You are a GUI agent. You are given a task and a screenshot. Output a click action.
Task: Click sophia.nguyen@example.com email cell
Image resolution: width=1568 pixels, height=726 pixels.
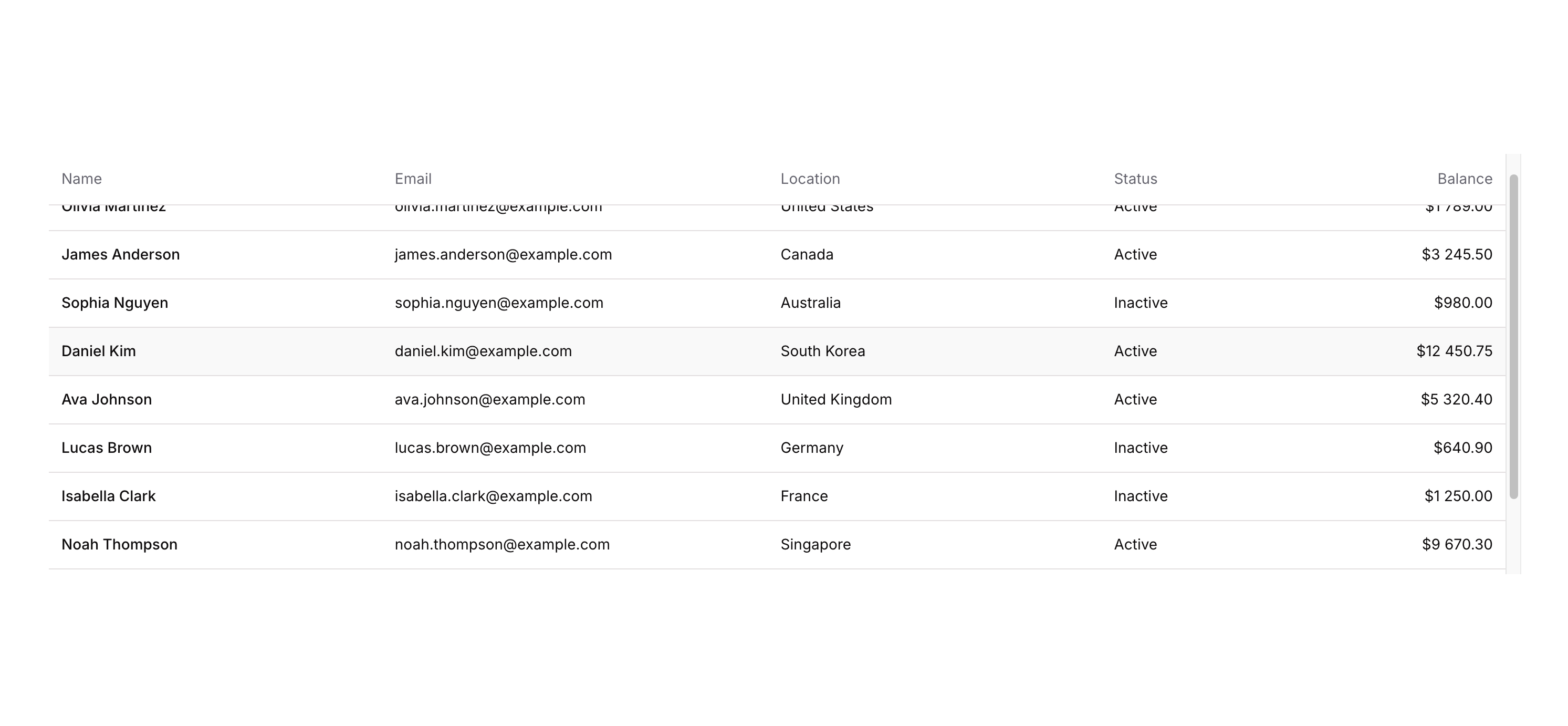pyautogui.click(x=498, y=303)
